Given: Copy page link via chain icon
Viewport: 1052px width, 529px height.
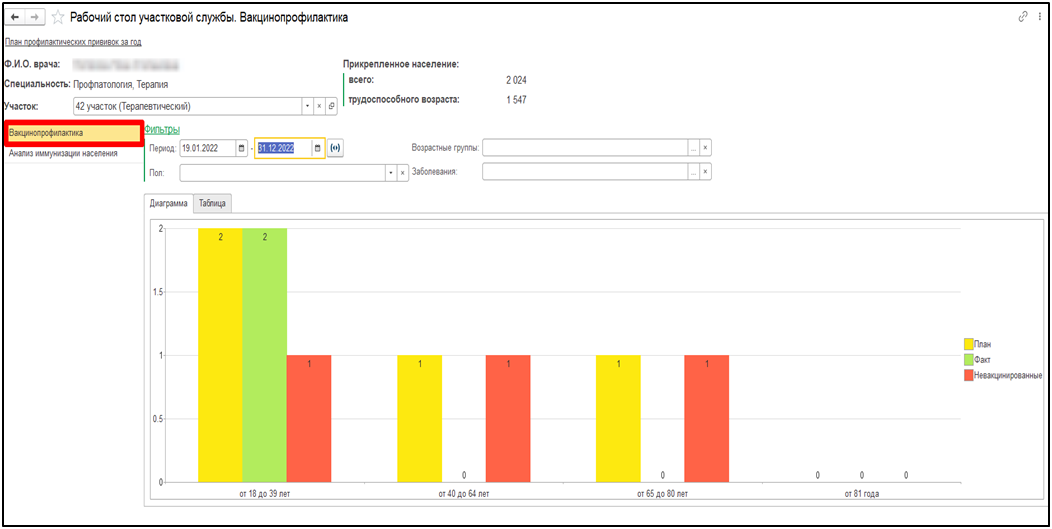Looking at the screenshot, I should click(1022, 17).
